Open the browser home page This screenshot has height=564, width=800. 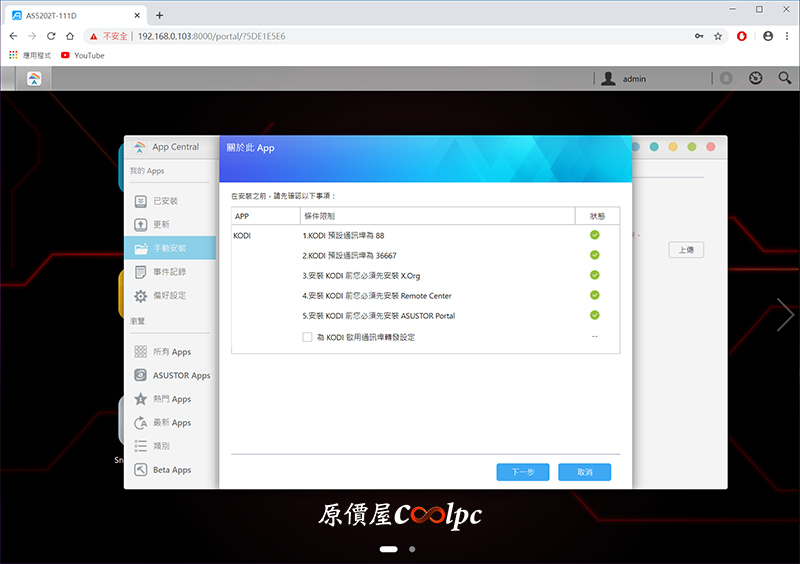point(70,36)
